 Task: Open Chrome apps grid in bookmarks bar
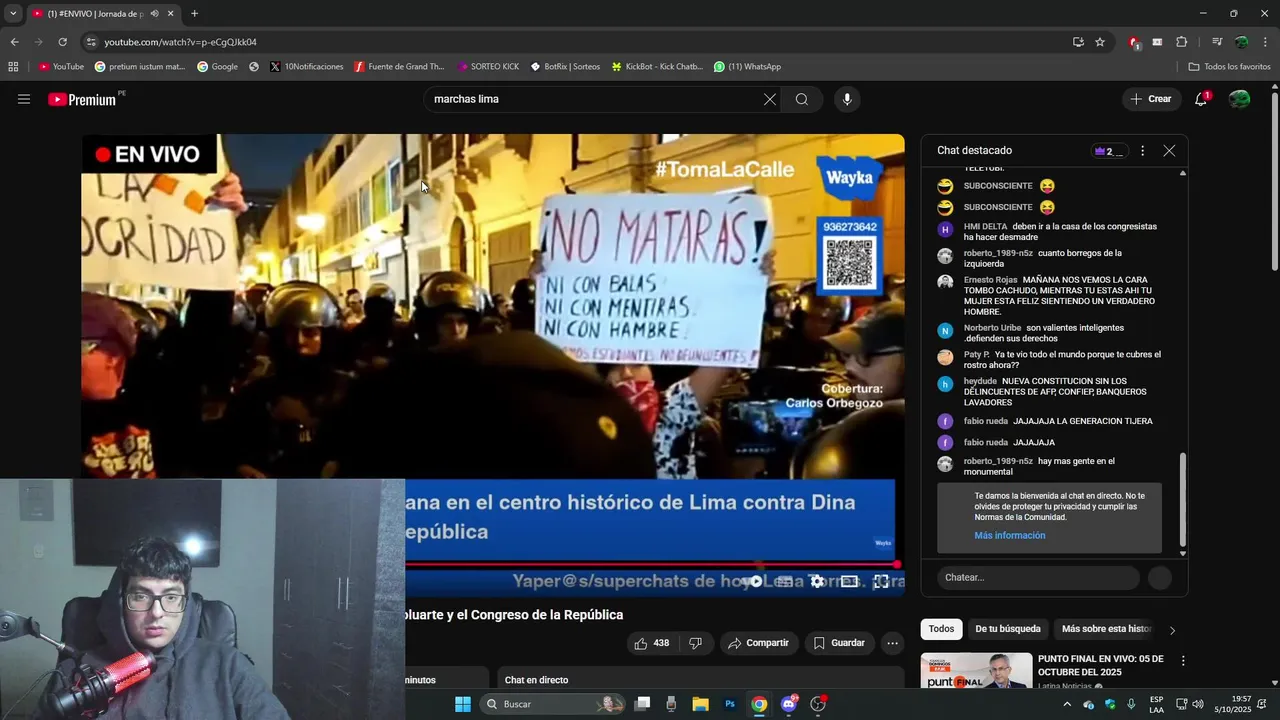(x=13, y=67)
